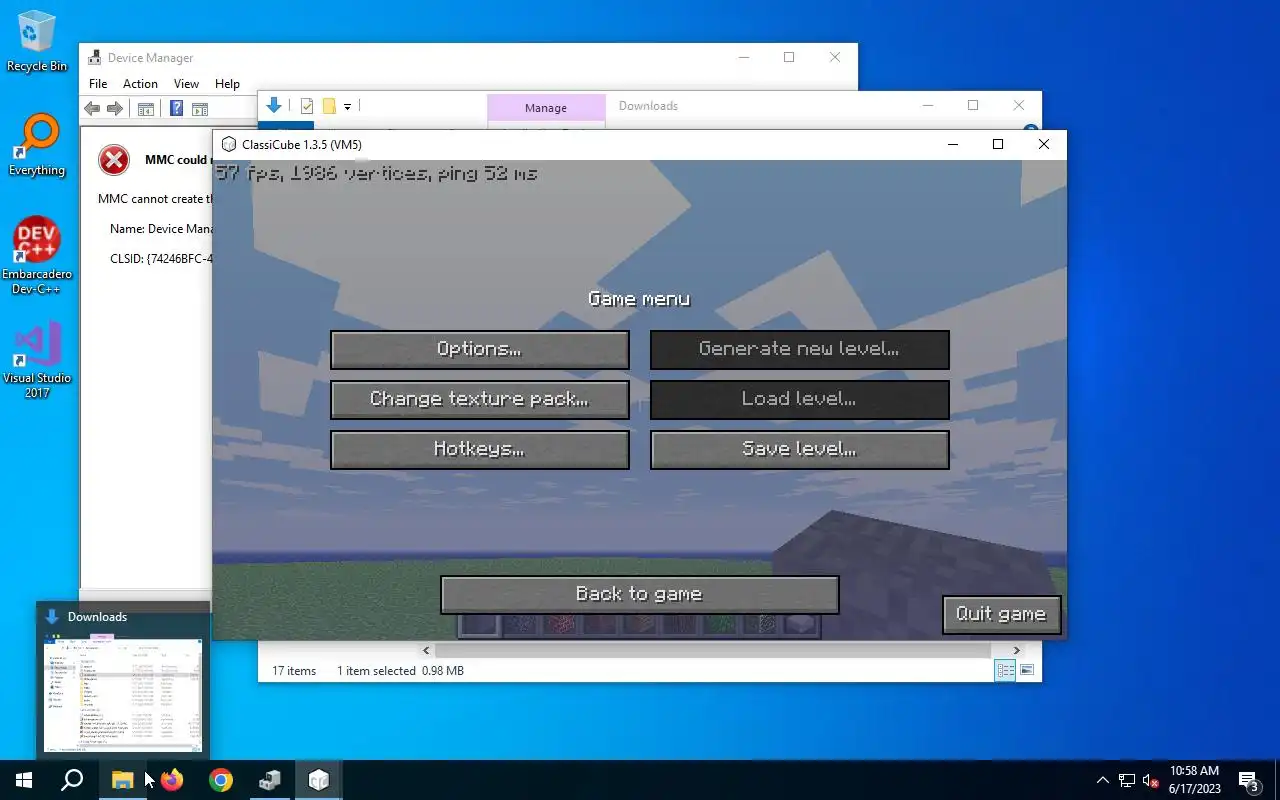Click taskbar Search magnifier icon
This screenshot has height=800, width=1280.
point(72,780)
